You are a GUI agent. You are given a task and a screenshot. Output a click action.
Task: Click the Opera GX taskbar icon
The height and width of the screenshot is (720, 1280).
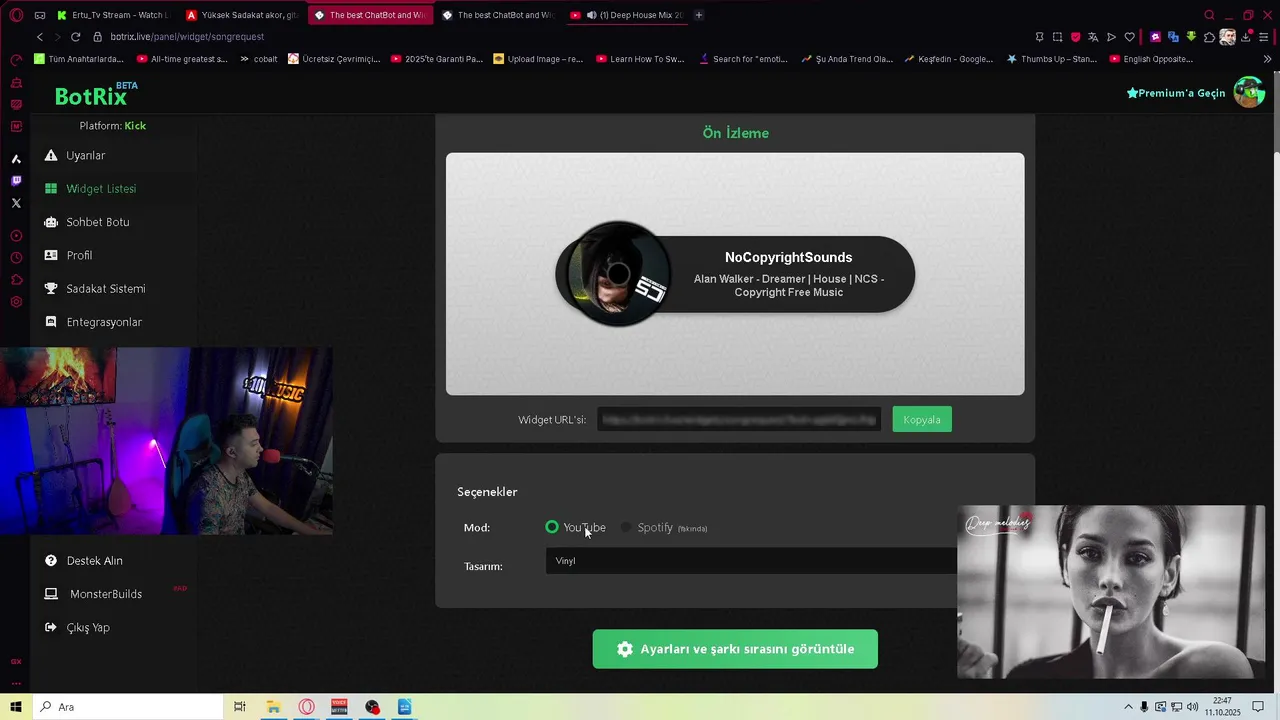[307, 707]
